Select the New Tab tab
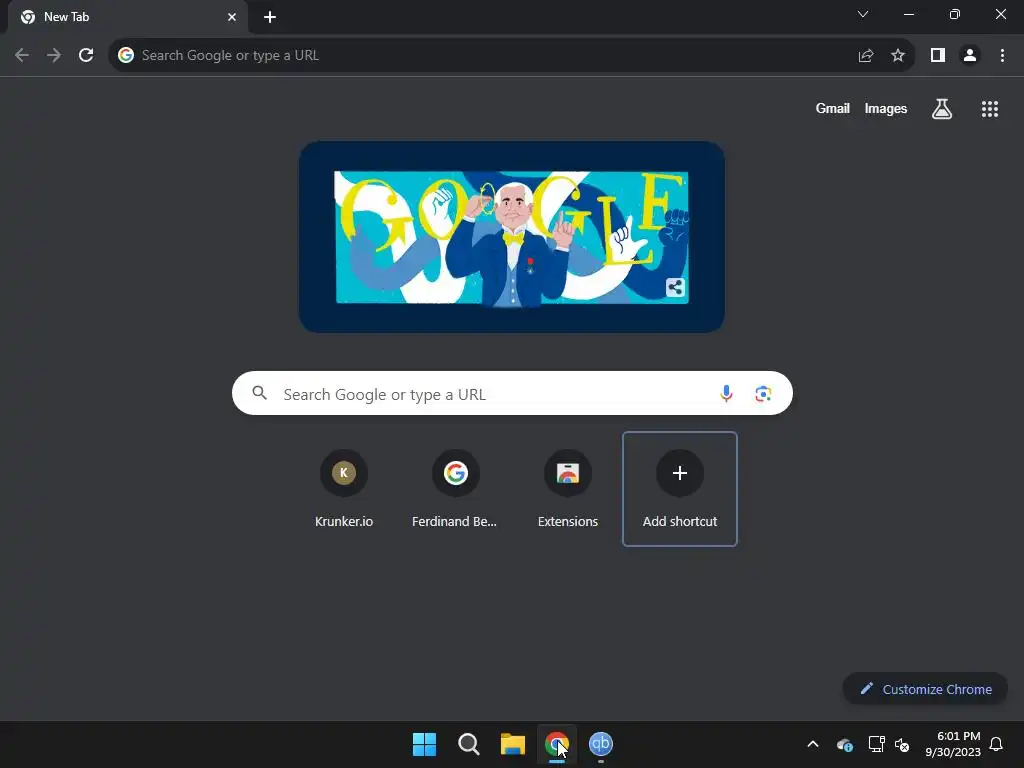 pyautogui.click(x=127, y=17)
